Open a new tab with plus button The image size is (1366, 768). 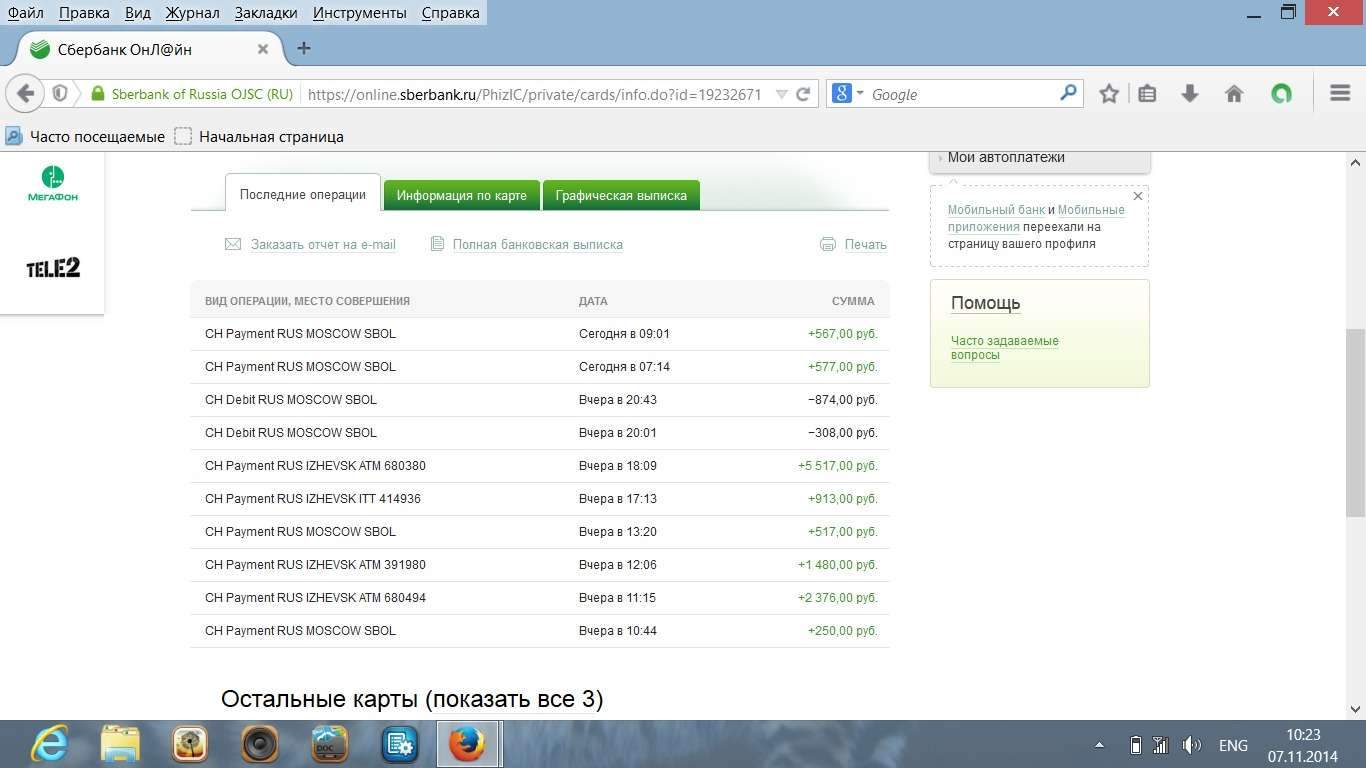point(304,48)
